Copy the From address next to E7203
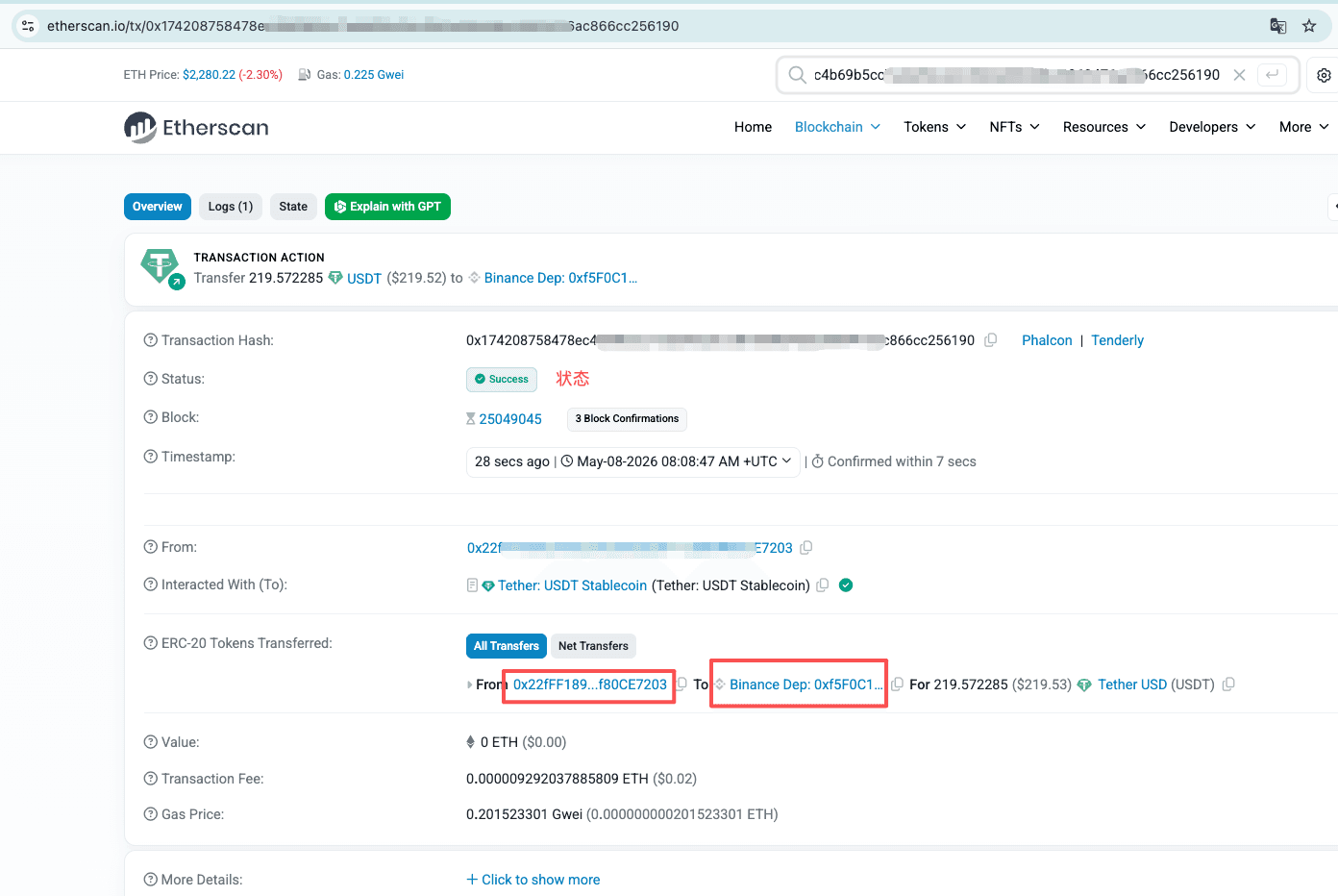Viewport: 1338px width, 896px height. click(806, 548)
